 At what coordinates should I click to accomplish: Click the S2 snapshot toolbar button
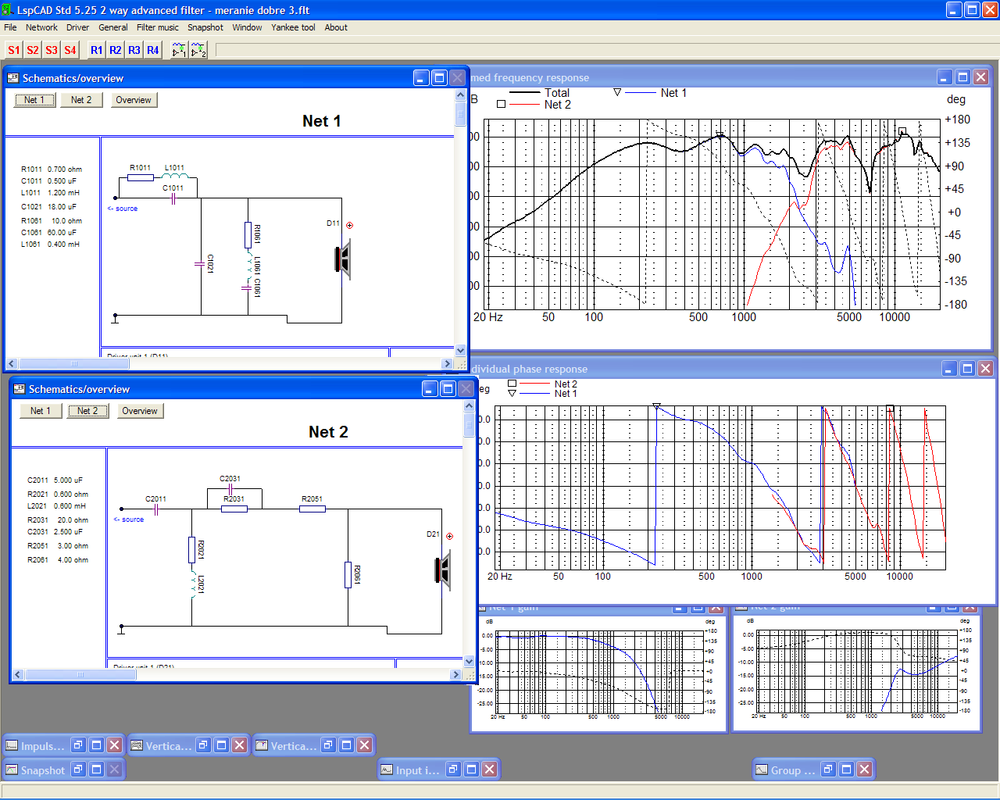click(x=33, y=50)
